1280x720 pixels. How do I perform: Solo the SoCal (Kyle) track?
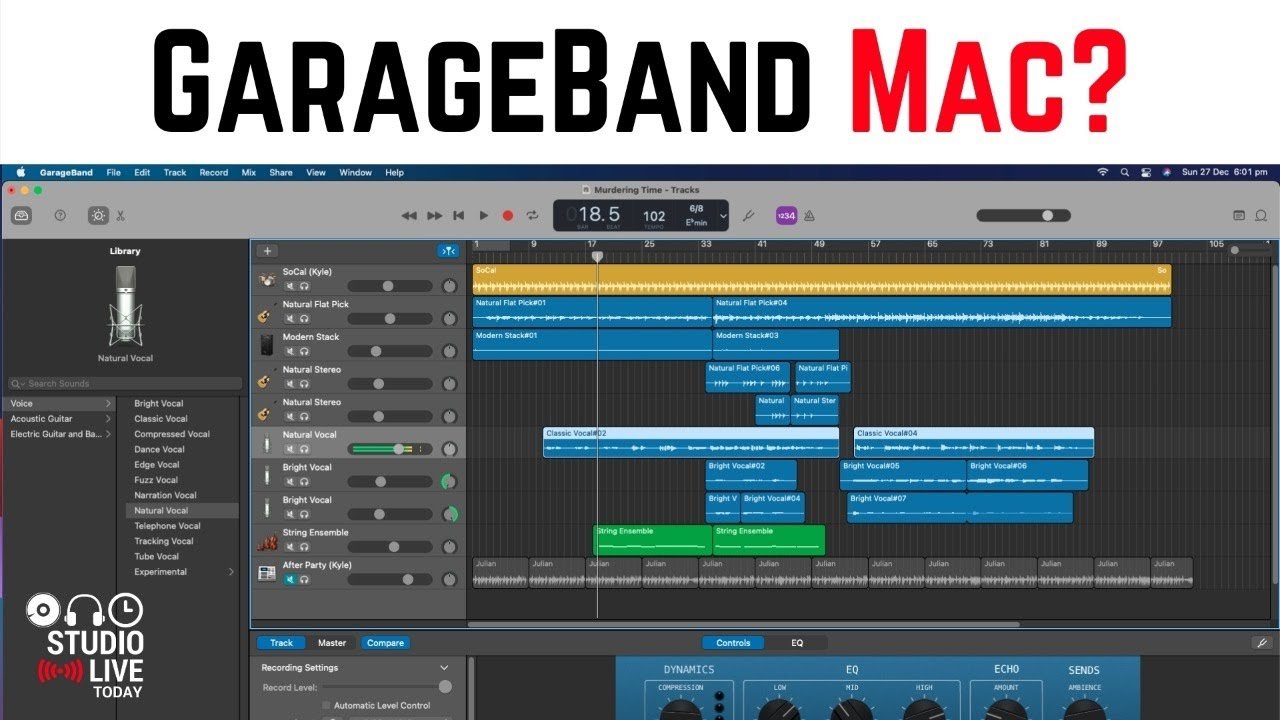[x=304, y=286]
